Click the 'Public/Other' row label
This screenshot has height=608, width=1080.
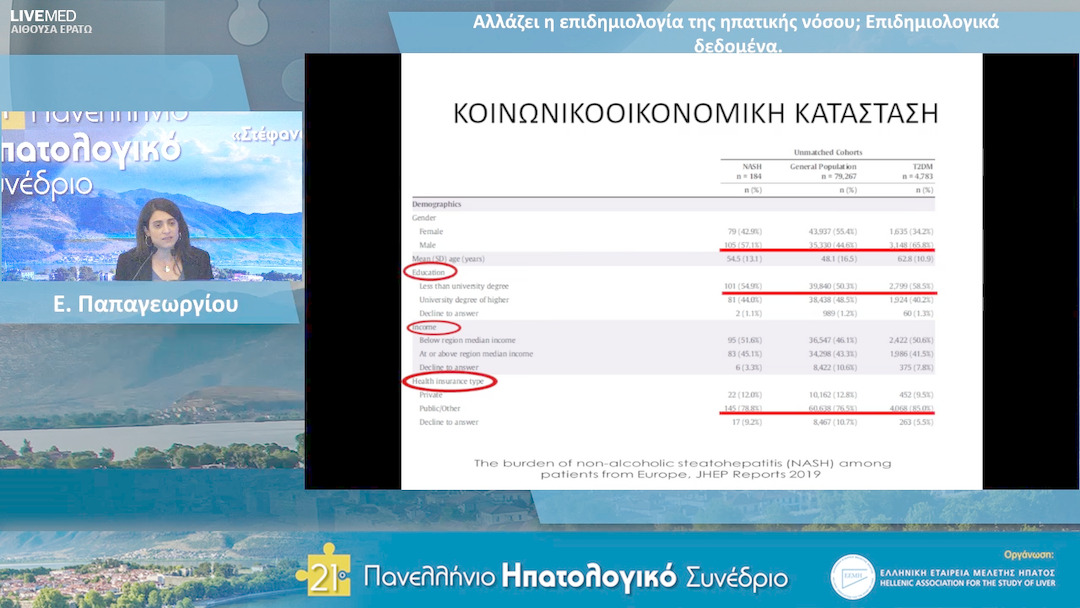(439, 408)
